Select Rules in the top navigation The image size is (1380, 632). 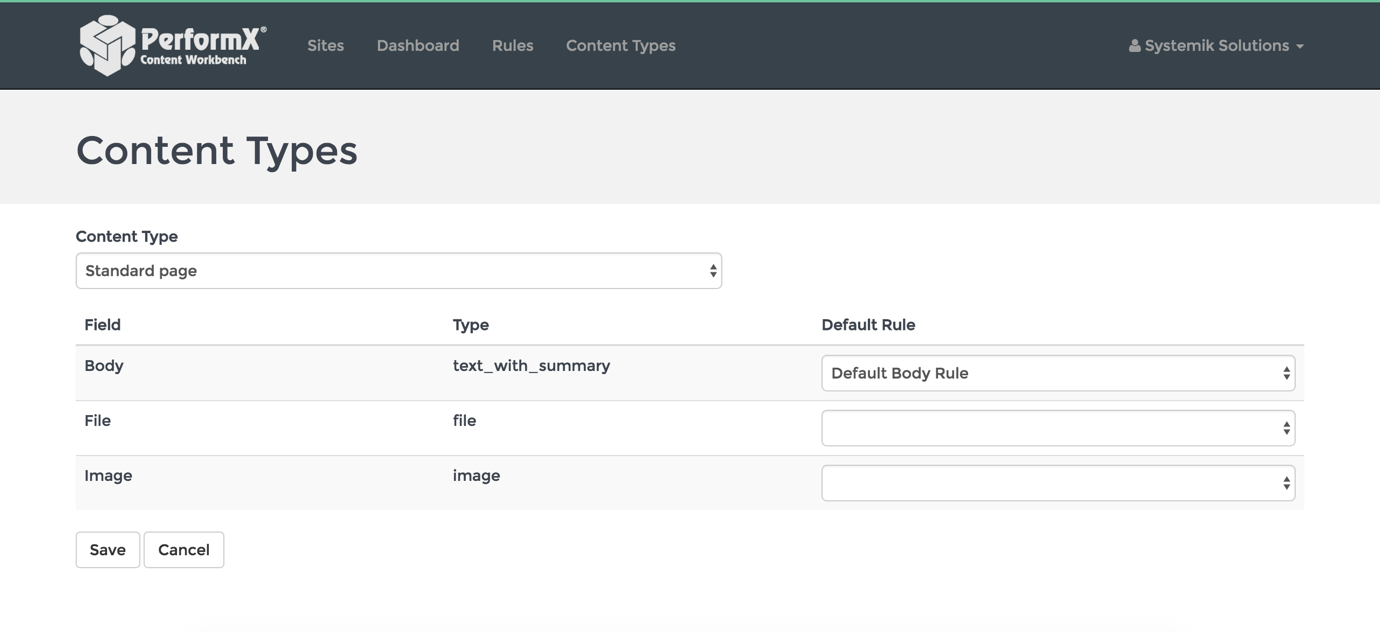512,45
